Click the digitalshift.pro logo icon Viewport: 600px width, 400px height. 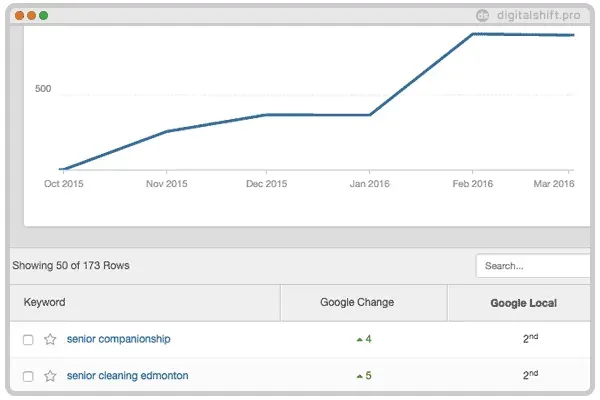[x=482, y=15]
